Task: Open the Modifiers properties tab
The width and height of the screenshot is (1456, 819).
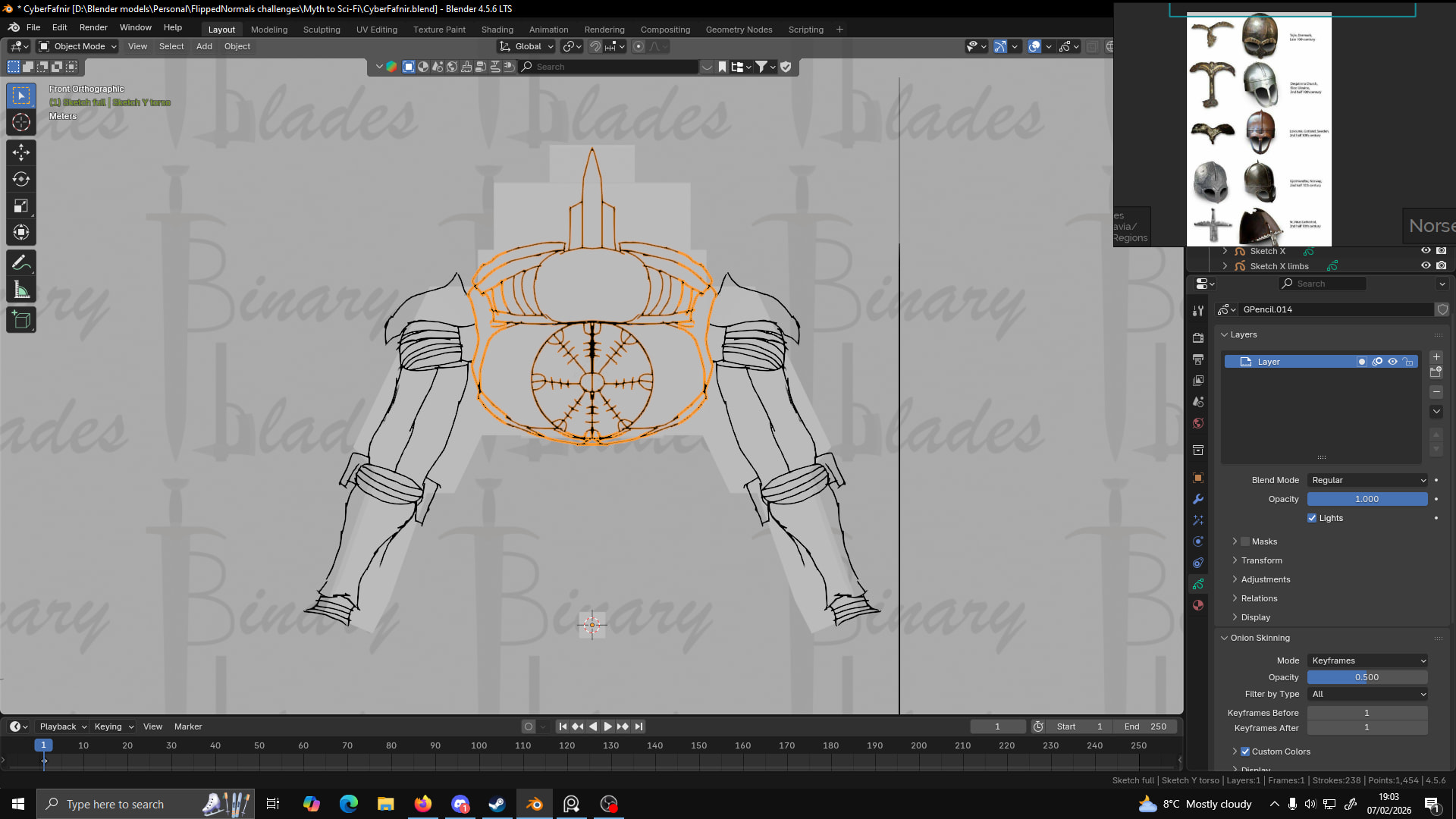Action: coord(1198,499)
